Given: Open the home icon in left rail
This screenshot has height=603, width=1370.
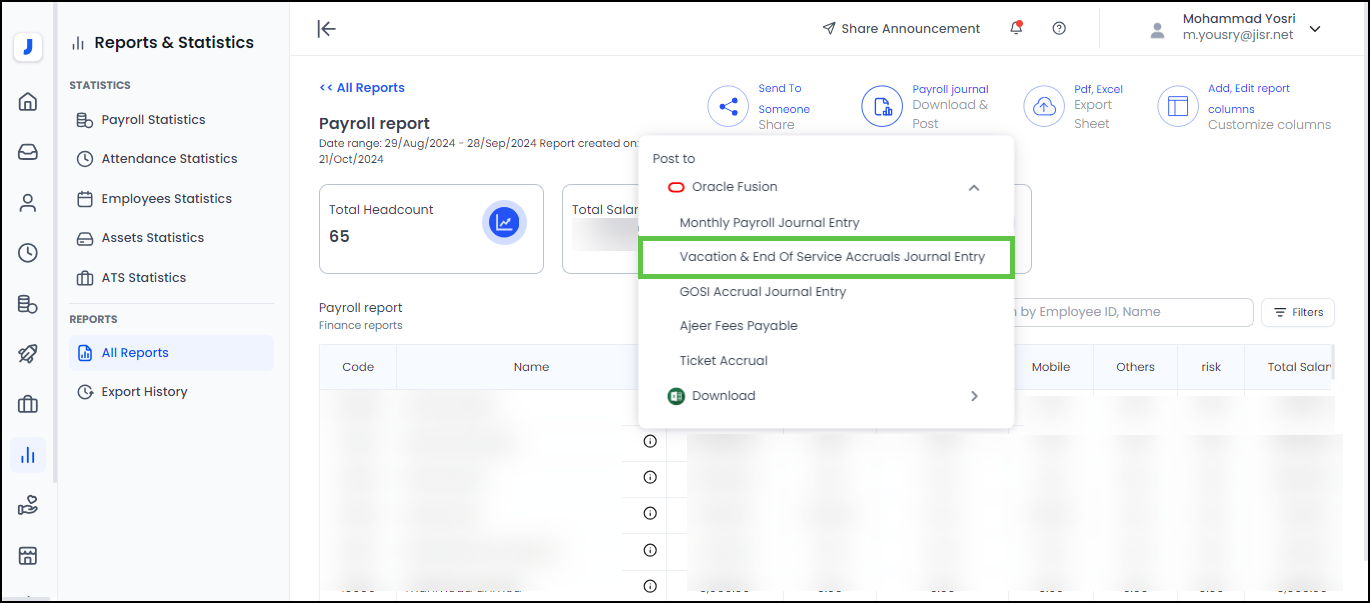Looking at the screenshot, I should [28, 101].
